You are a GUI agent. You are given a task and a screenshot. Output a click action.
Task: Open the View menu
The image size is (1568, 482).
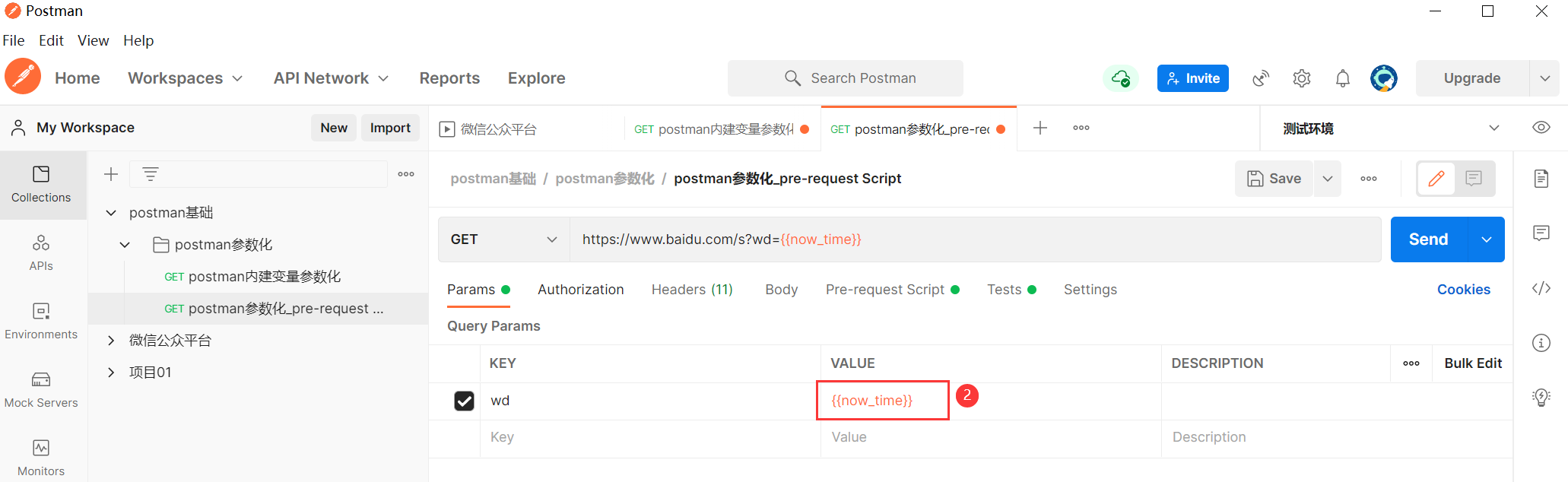(x=93, y=40)
